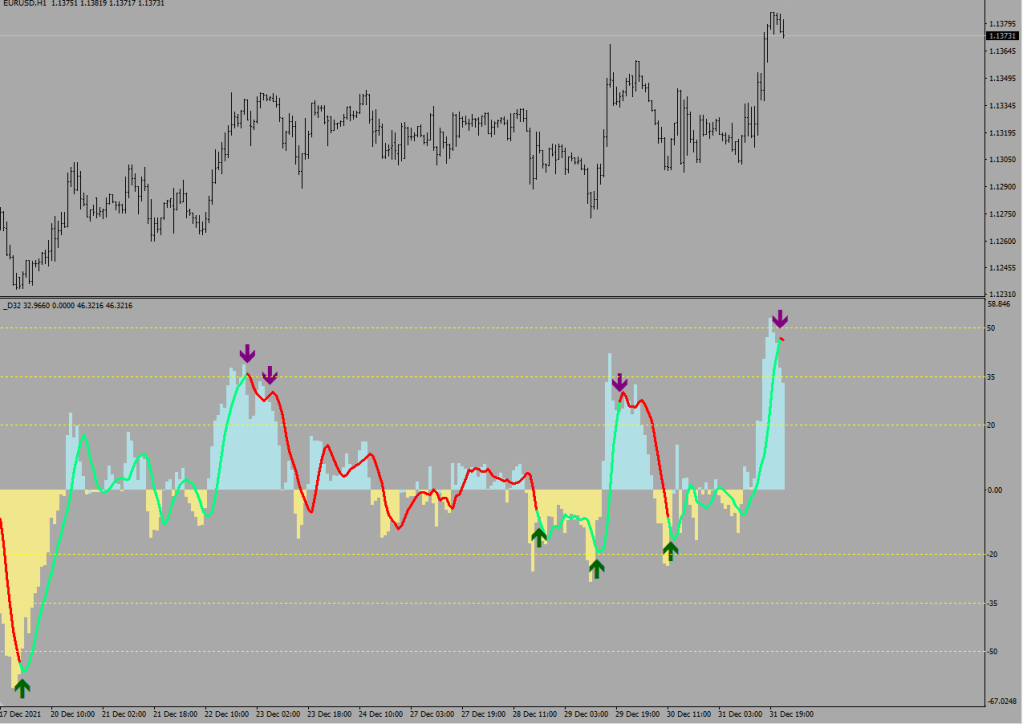
Task: Click the purple down arrow near 29 Dec 19:00
Action: [619, 382]
